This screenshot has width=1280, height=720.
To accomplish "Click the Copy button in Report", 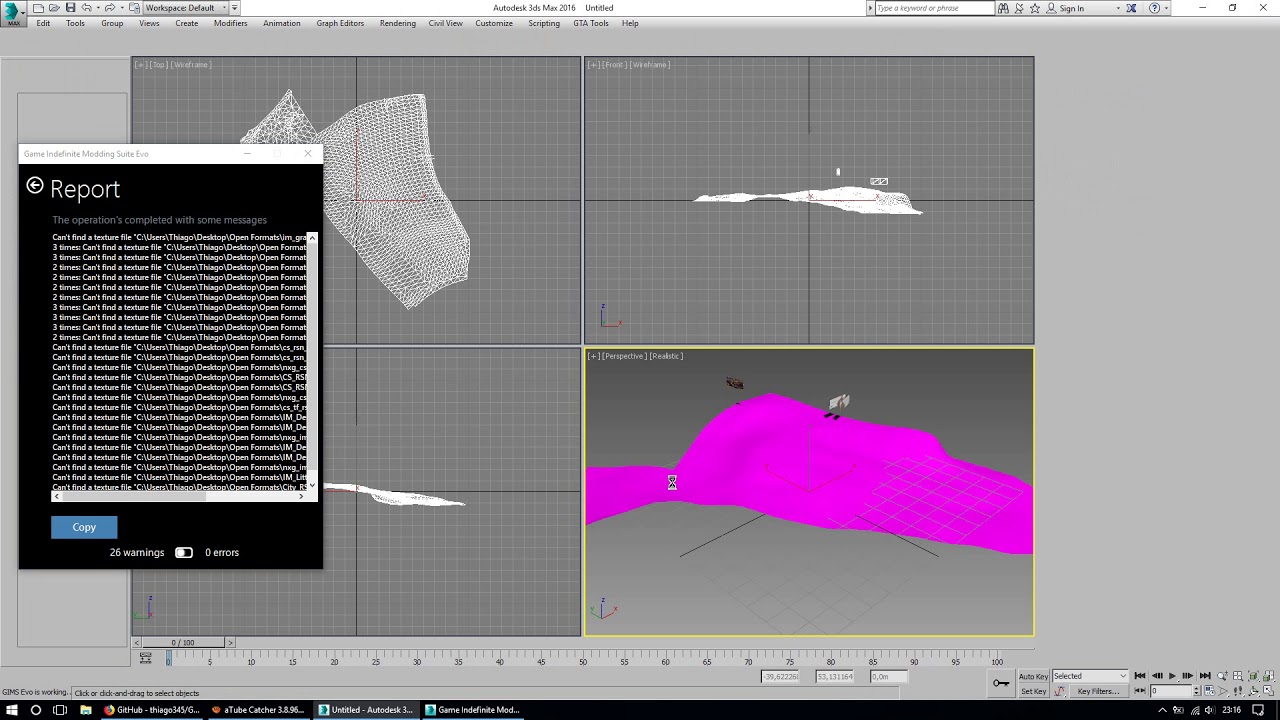I will (84, 527).
